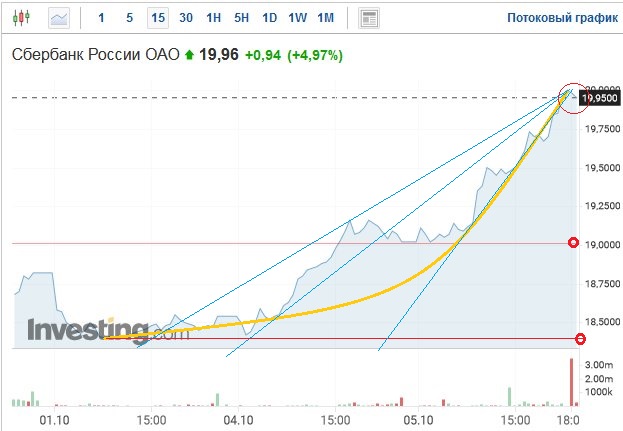Select the area line chart type
The width and height of the screenshot is (623, 431).
[x=59, y=18]
